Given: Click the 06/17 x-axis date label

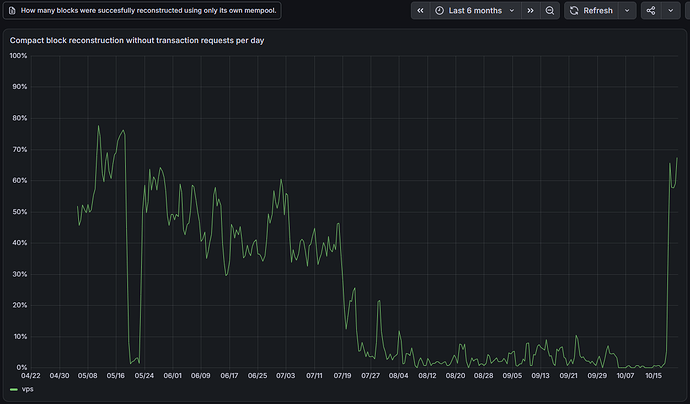Looking at the screenshot, I should 229,376.
